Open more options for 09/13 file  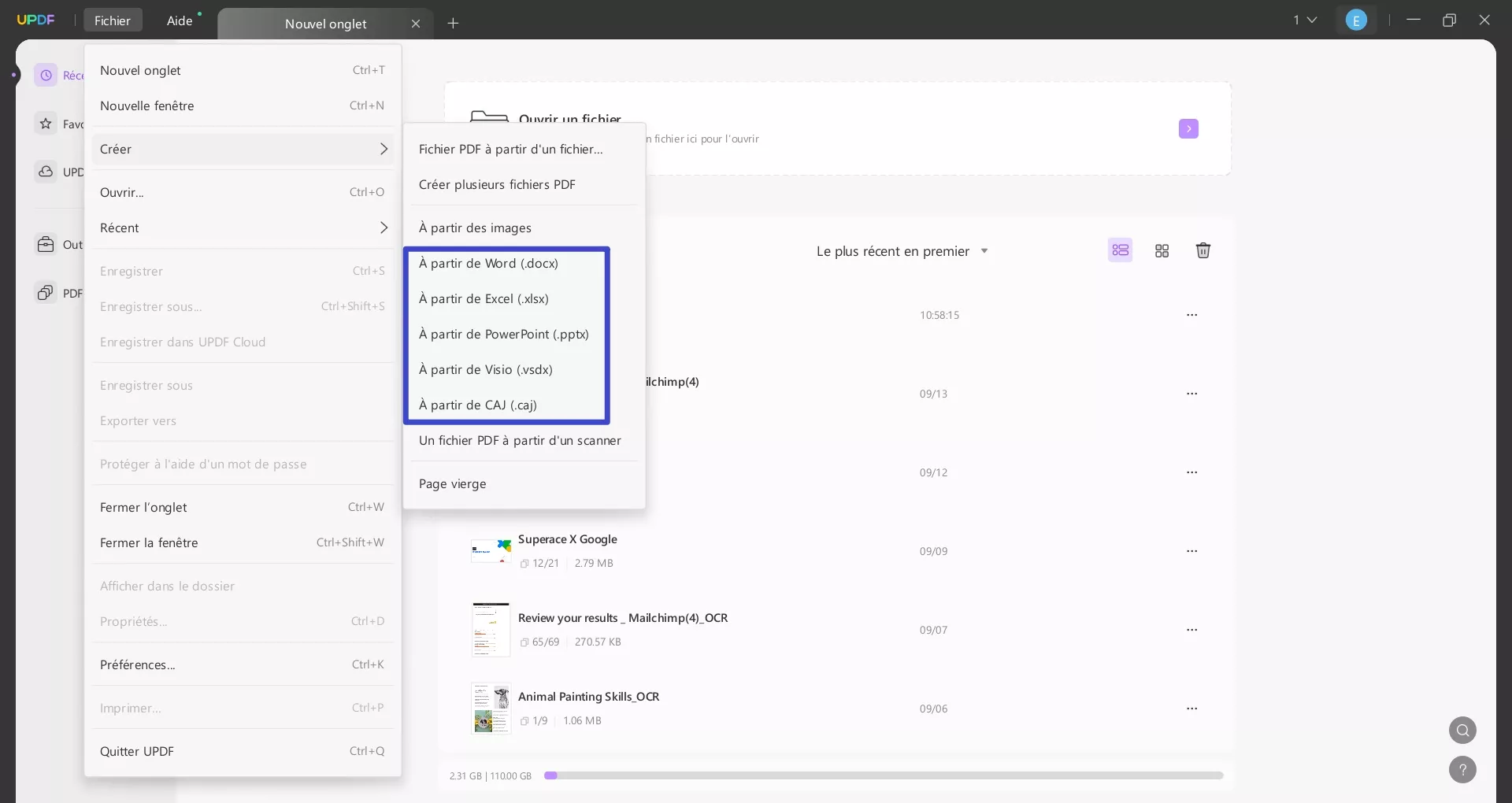click(x=1192, y=394)
